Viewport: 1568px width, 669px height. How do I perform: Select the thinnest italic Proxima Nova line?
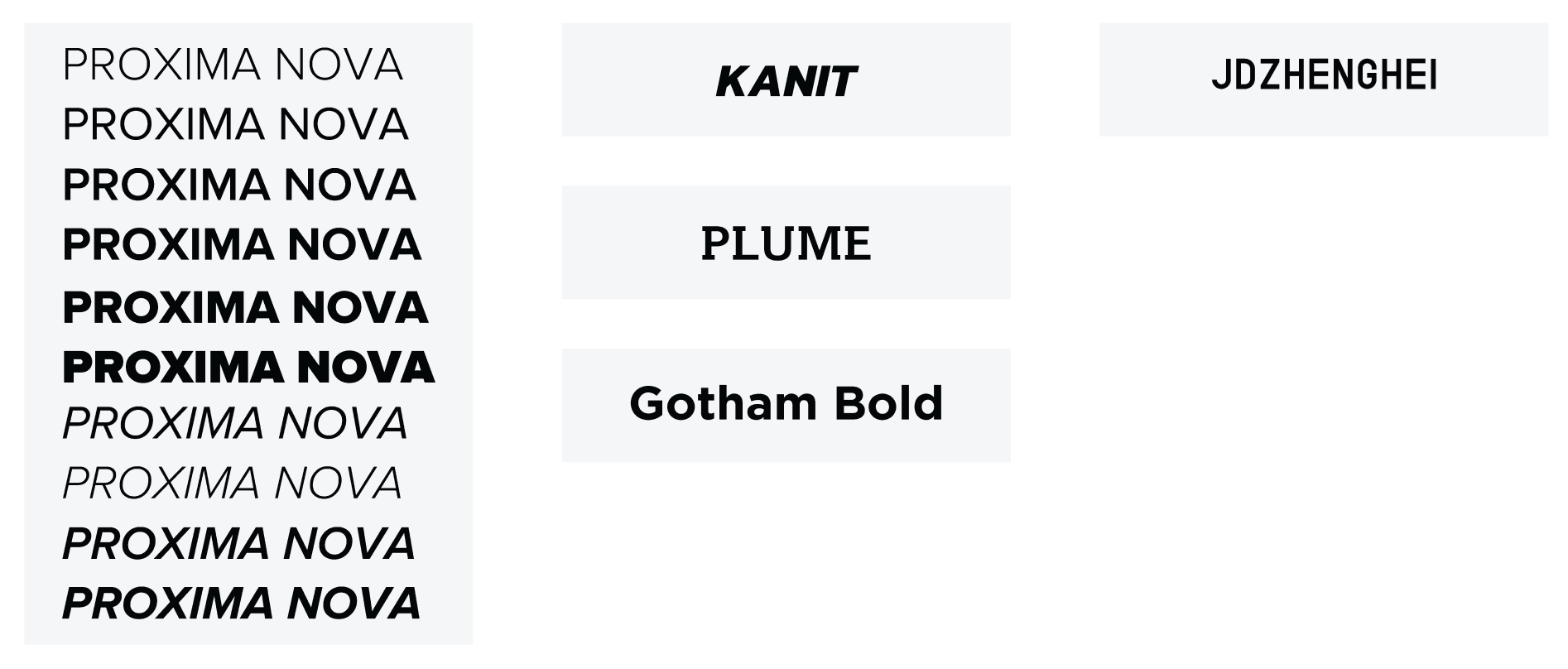click(x=233, y=484)
